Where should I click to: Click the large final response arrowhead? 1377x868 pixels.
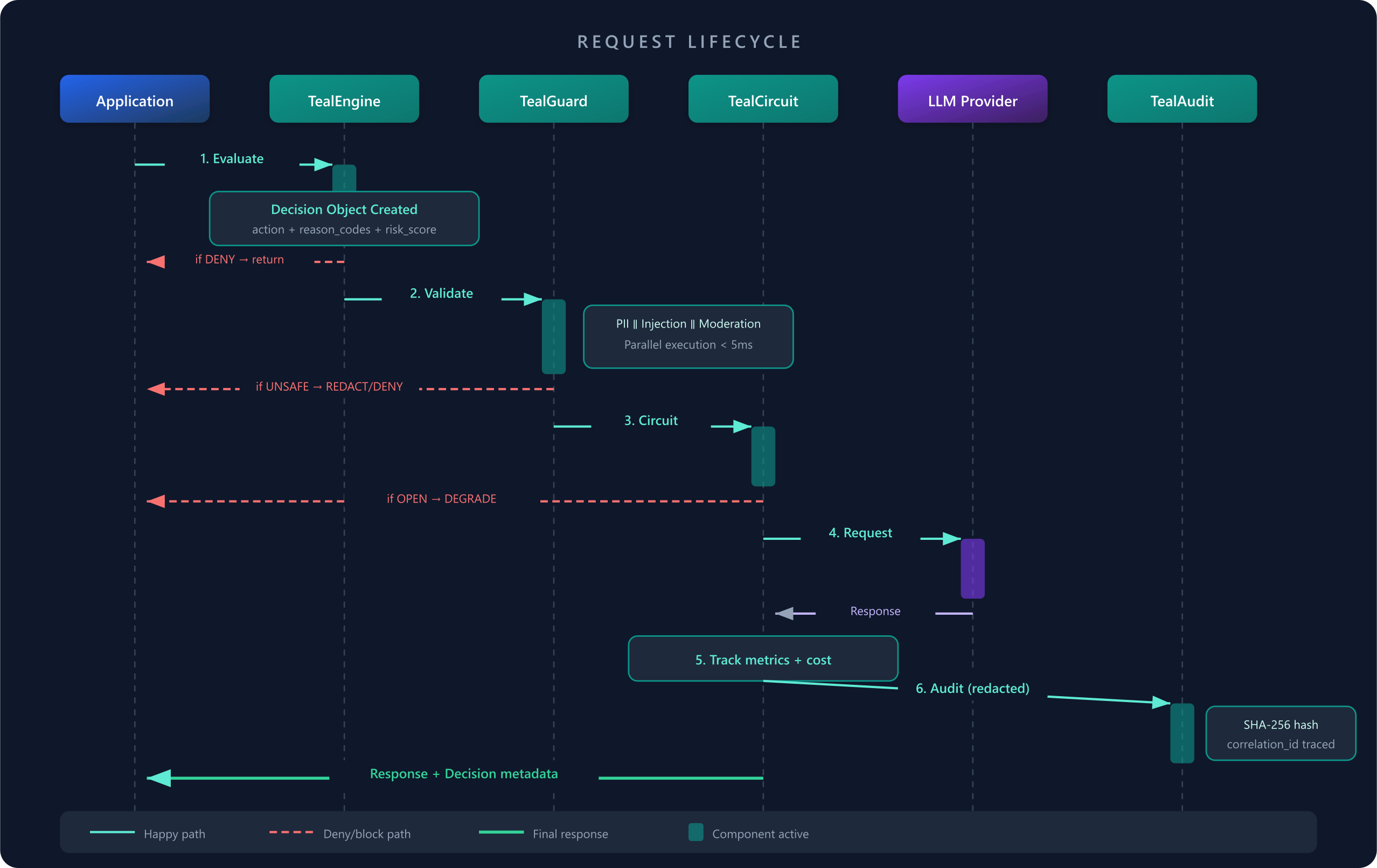[x=158, y=778]
